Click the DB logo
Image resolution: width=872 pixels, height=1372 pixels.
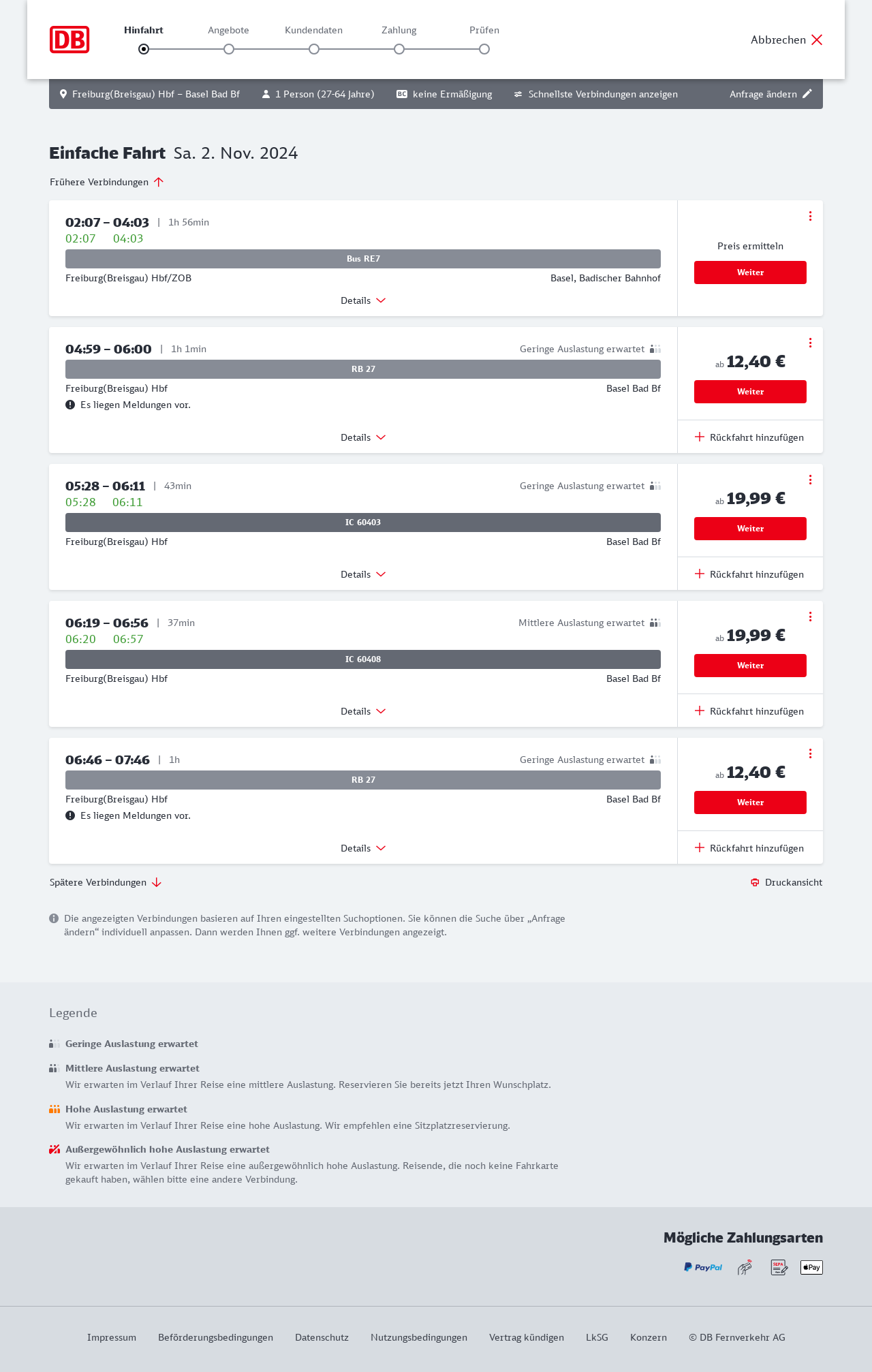pos(69,40)
